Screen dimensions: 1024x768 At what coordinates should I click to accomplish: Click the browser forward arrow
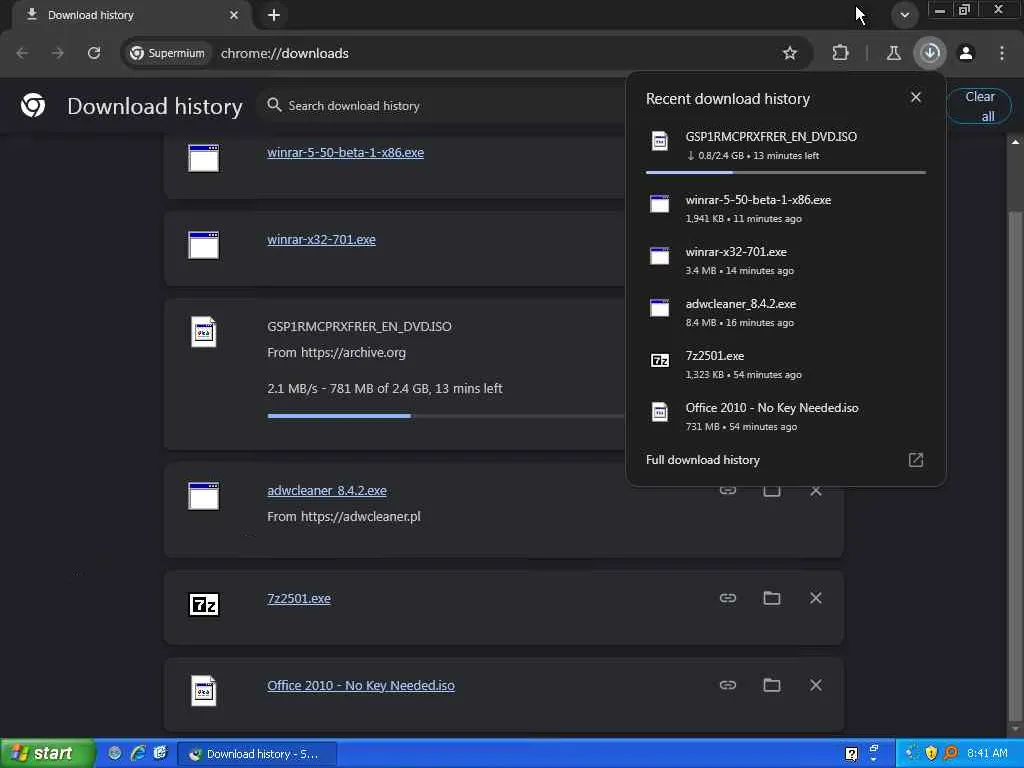point(58,53)
